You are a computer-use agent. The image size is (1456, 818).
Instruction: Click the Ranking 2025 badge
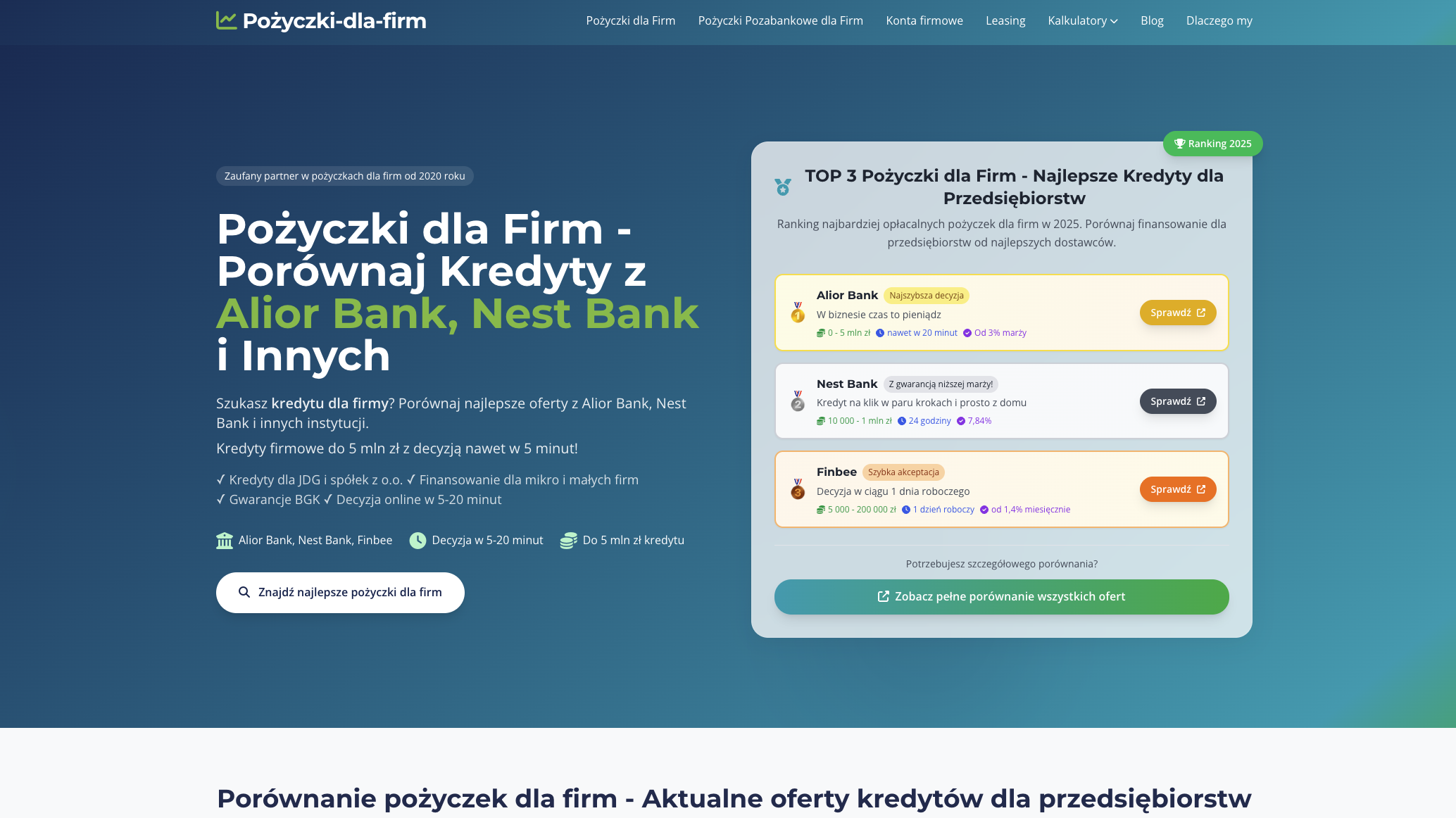[1213, 144]
